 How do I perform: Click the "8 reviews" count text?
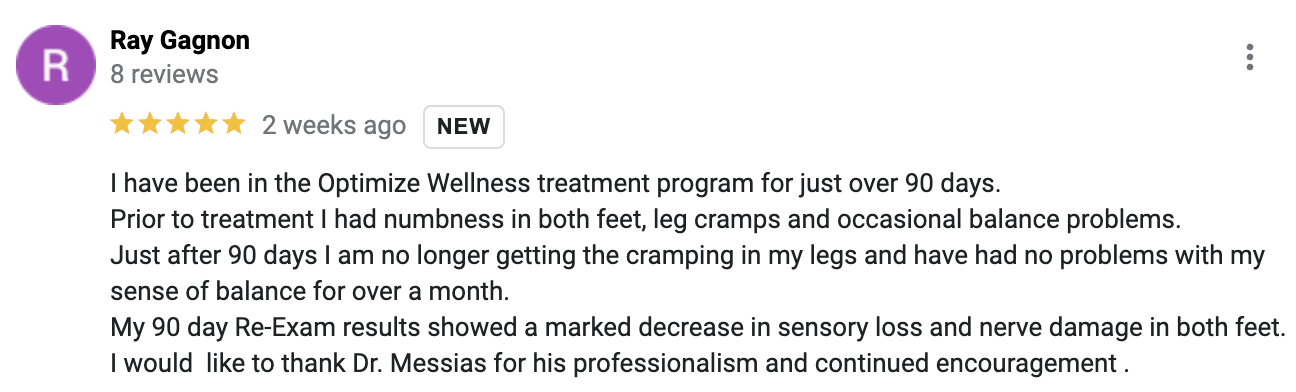click(164, 74)
